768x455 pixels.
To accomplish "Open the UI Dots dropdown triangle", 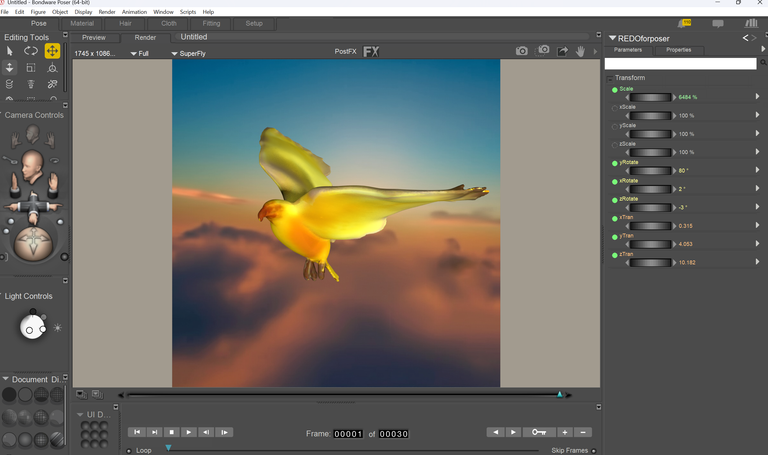I will coord(80,415).
